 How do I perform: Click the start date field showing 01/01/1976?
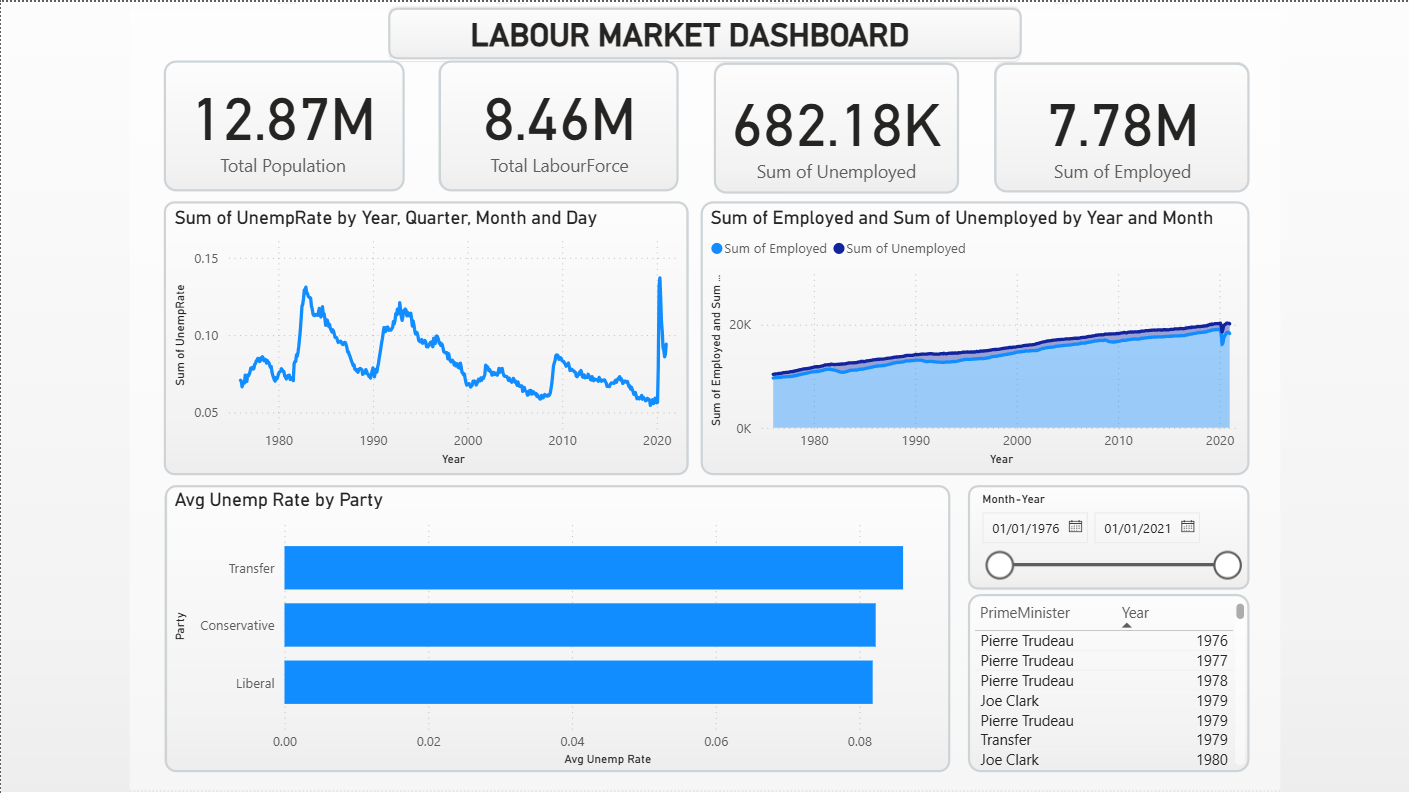1025,528
